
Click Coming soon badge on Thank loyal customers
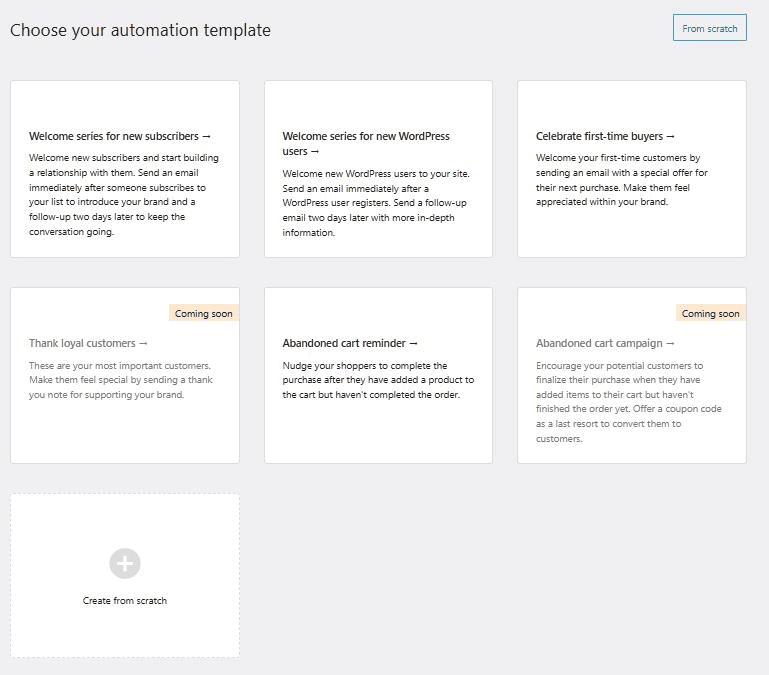point(204,313)
